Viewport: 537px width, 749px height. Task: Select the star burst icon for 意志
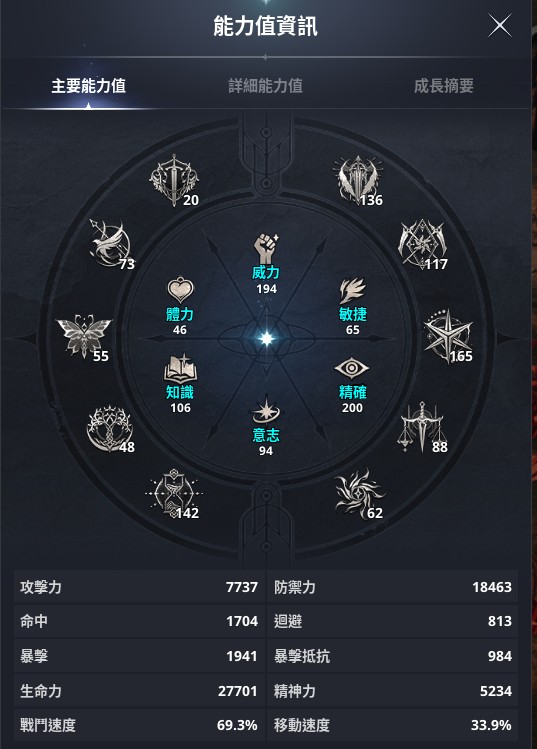[266, 410]
